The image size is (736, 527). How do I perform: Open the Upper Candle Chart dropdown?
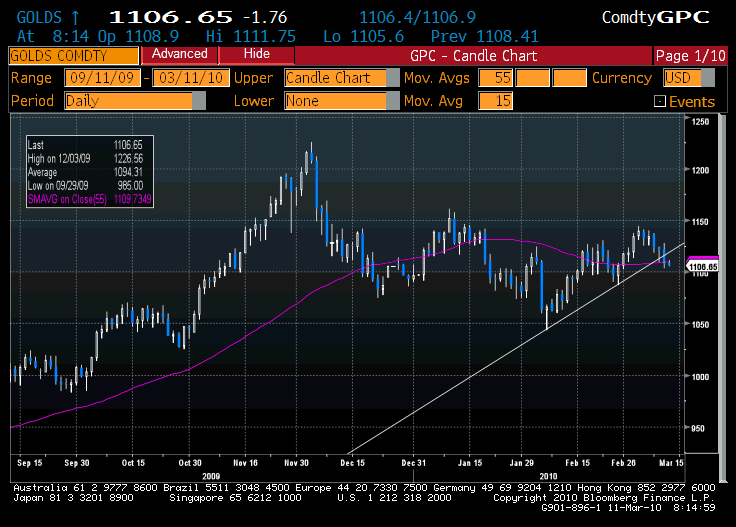click(x=342, y=78)
